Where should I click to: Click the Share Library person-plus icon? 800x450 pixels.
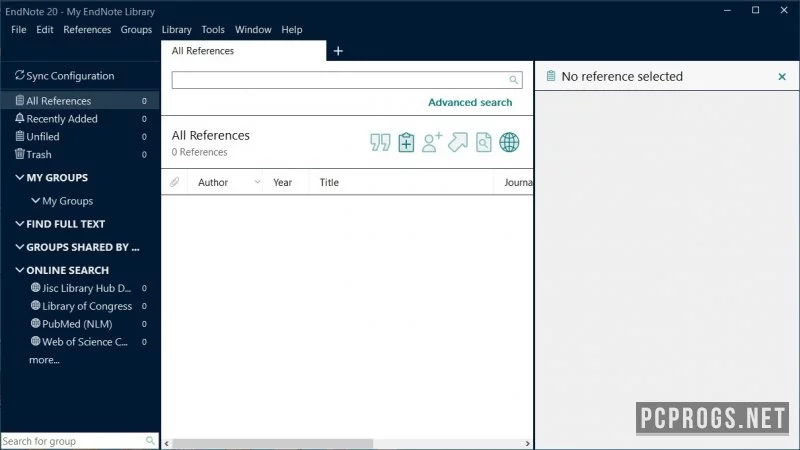pos(432,142)
